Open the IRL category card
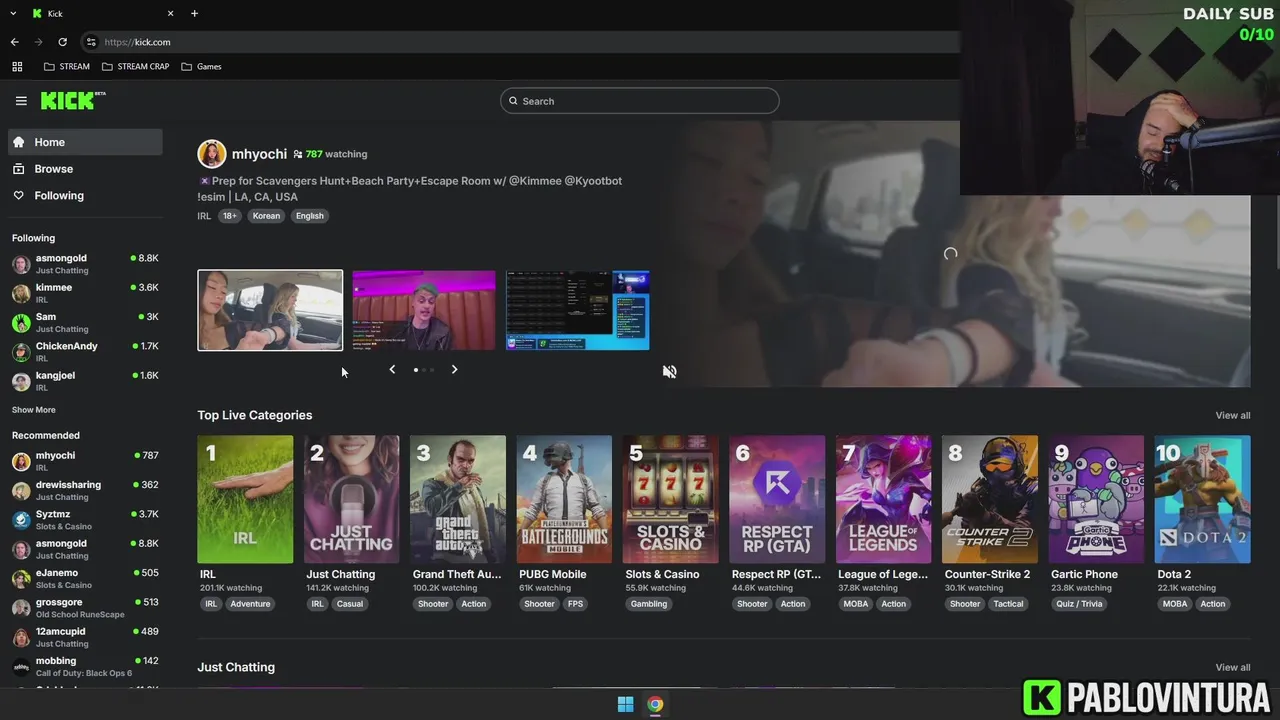 245,499
